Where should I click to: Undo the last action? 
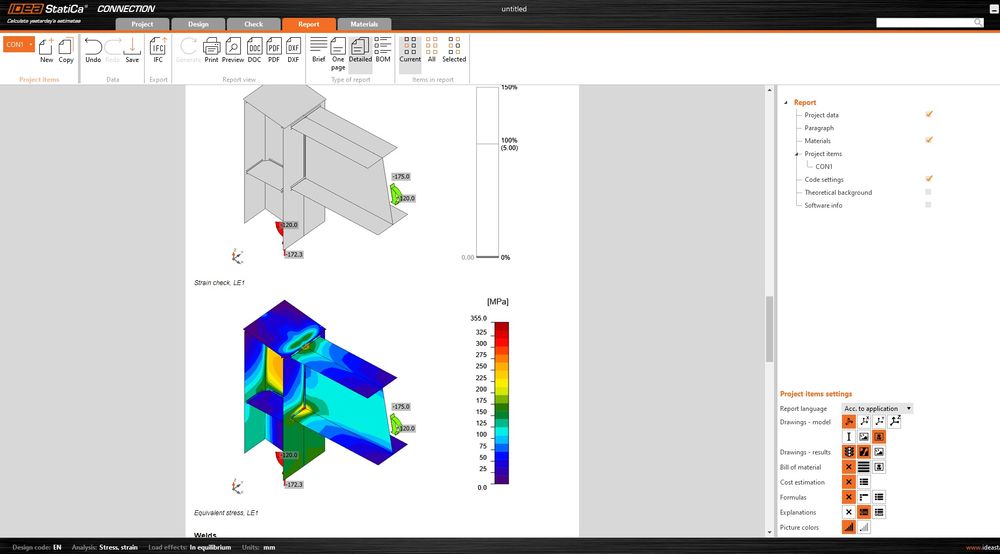93,50
